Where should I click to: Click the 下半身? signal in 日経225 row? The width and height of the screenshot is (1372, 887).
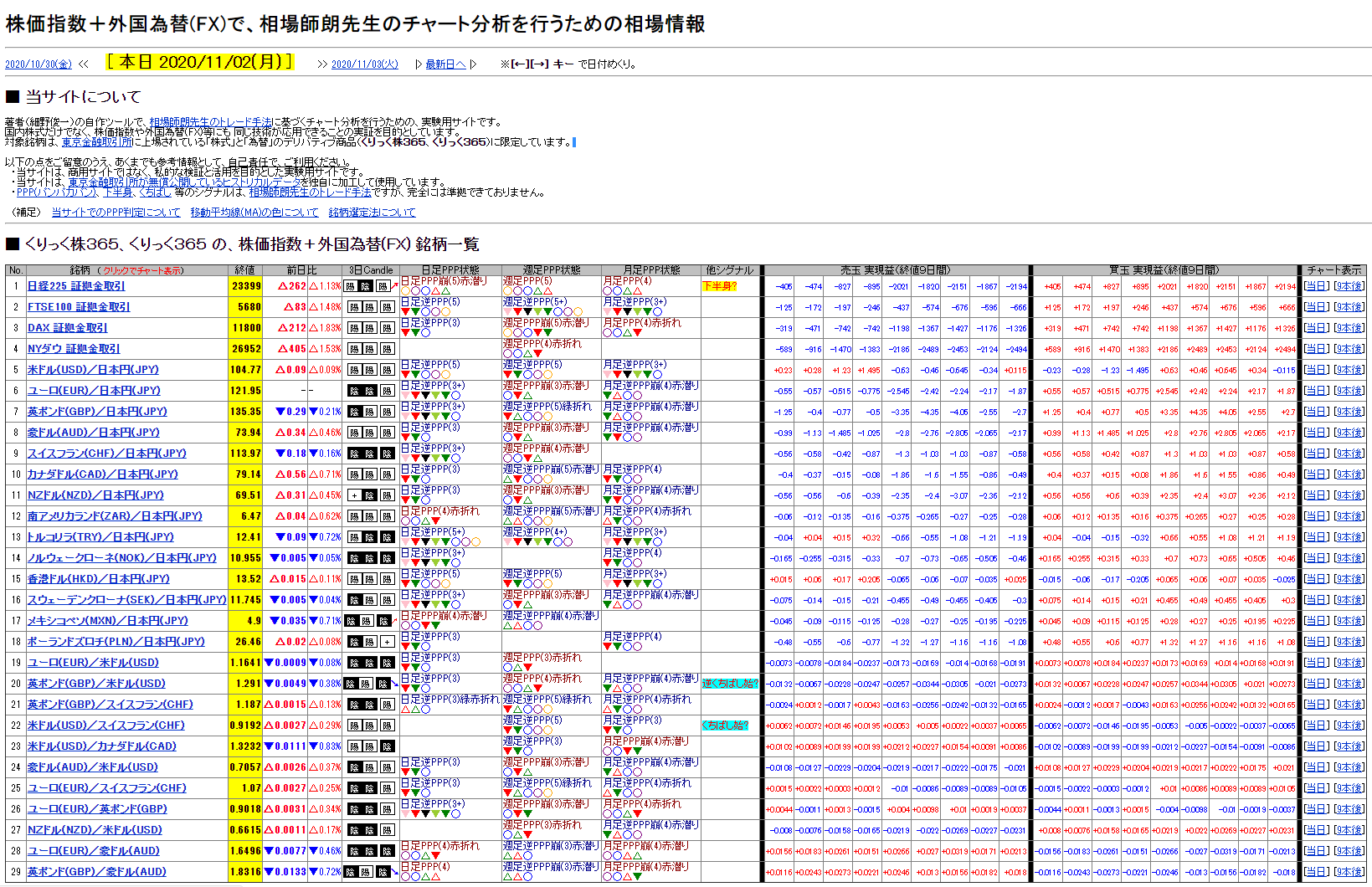click(x=720, y=286)
